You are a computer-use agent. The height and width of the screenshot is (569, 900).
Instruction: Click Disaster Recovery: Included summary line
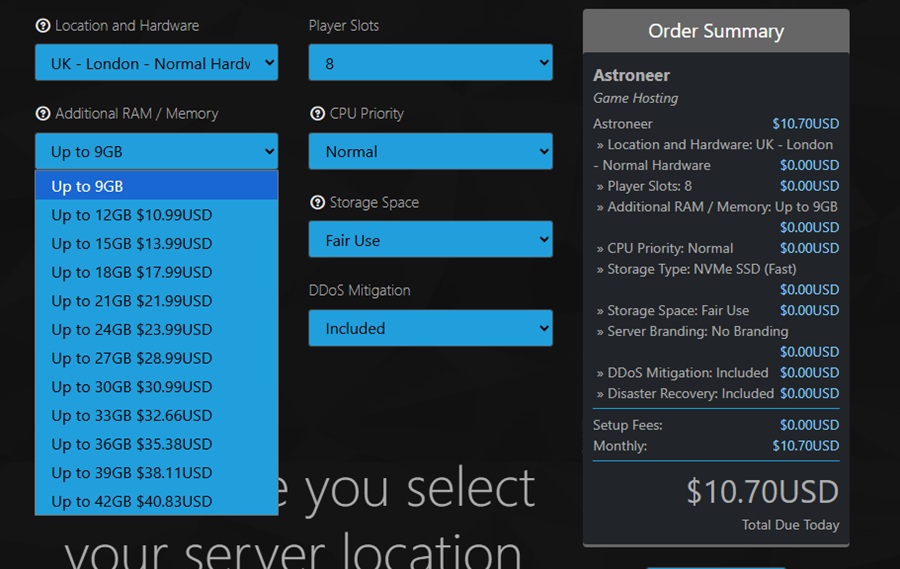(716, 393)
